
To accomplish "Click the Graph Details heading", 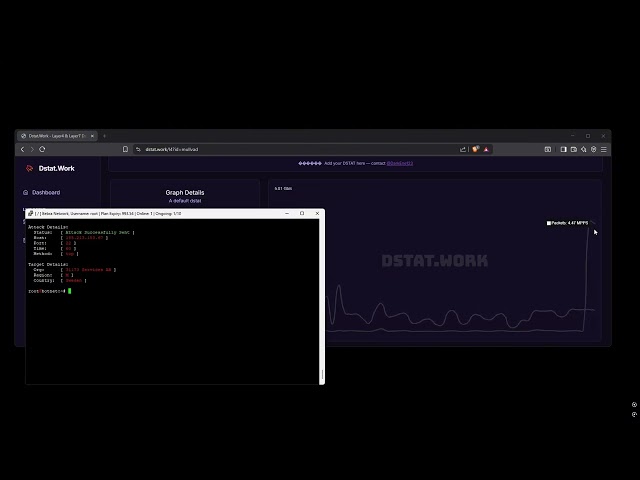I will tap(185, 192).
